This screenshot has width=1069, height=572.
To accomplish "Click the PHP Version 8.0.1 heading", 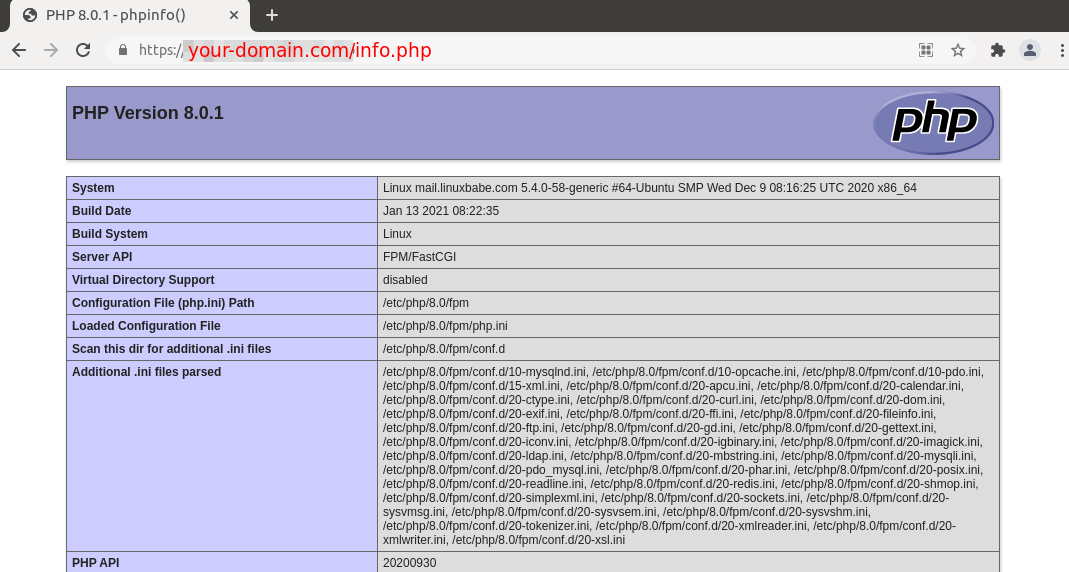I will click(148, 113).
